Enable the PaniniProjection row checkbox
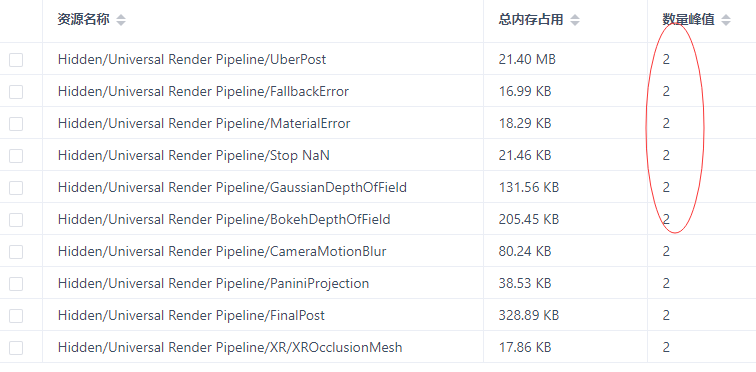 (16, 283)
